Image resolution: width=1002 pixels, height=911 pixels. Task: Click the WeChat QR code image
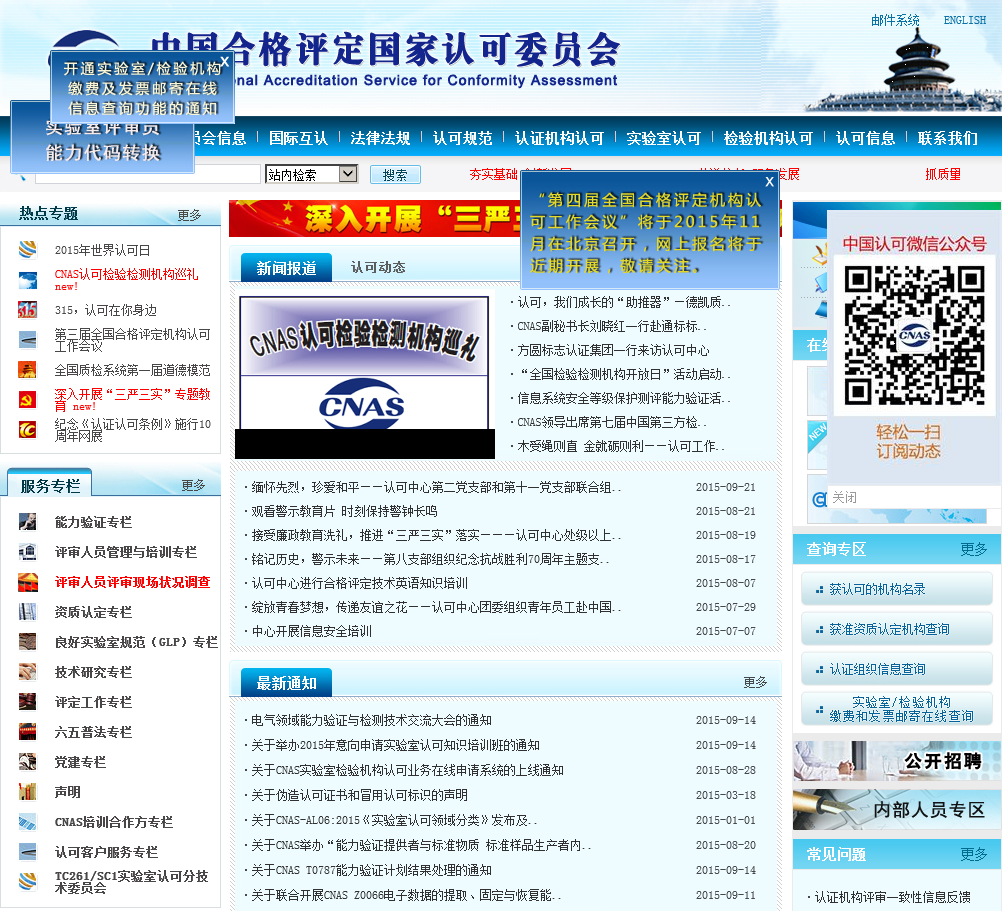914,335
